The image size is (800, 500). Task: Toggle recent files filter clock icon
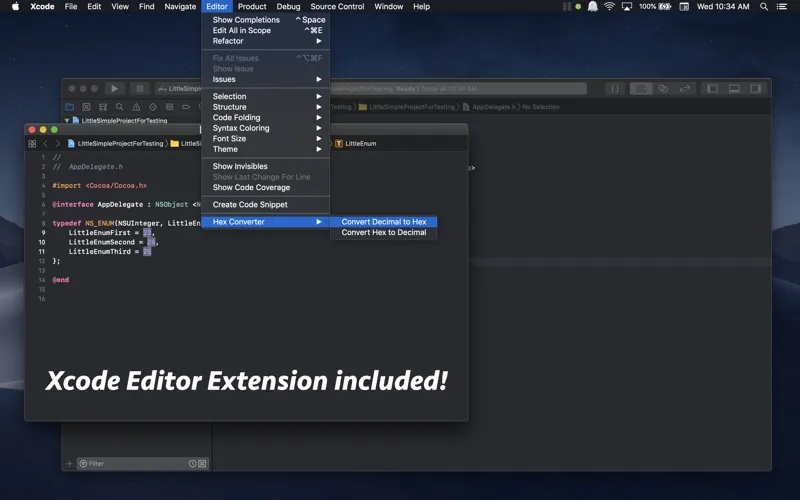[x=192, y=464]
